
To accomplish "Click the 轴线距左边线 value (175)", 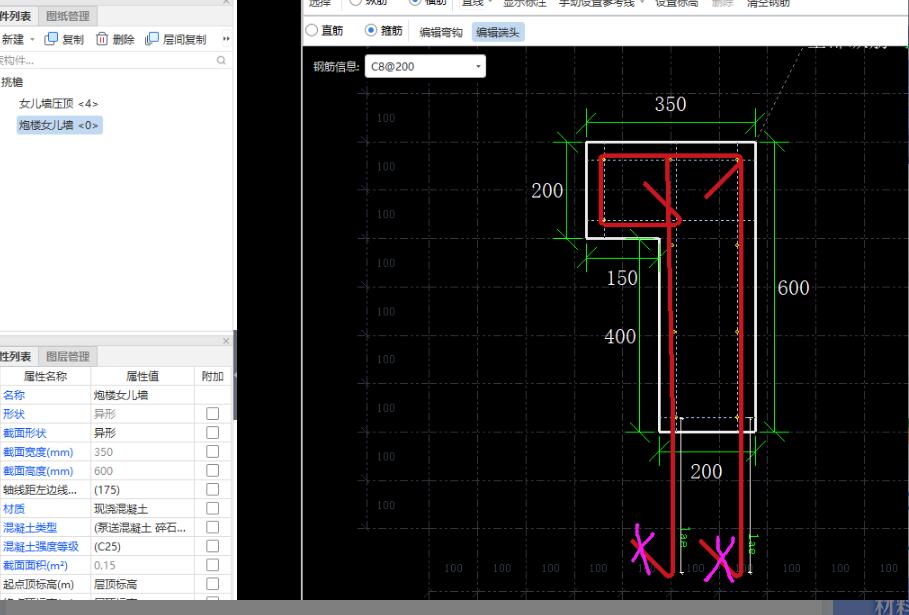I will (143, 490).
